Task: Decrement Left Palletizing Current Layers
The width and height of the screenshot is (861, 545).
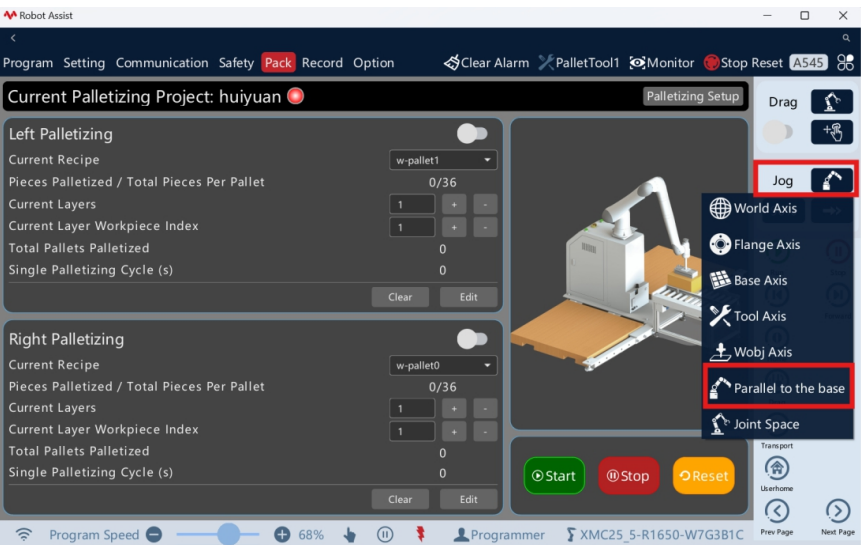Action: 485,204
